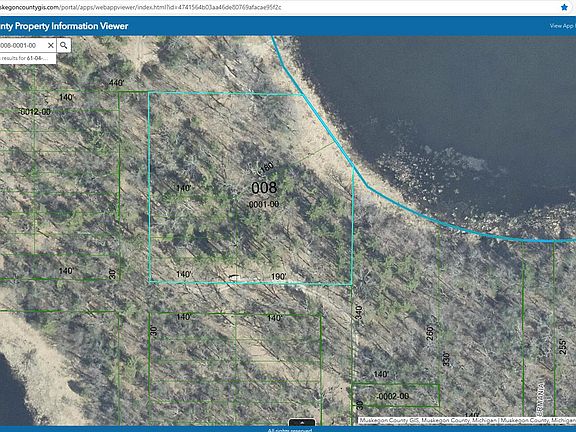Viewport: 576px width, 432px height.
Task: Bookmark this page with the star icon
Action: click(x=564, y=7)
